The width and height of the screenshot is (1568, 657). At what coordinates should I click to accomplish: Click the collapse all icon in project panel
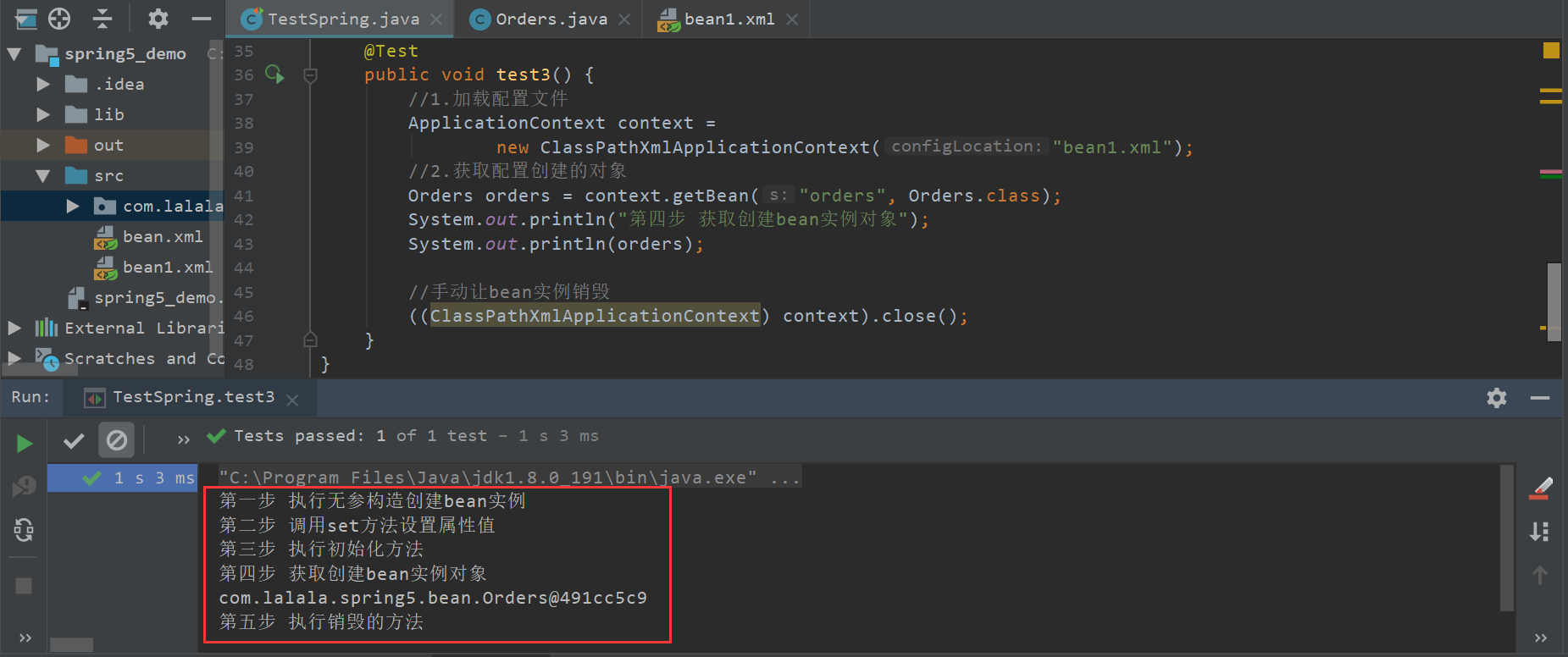[103, 18]
